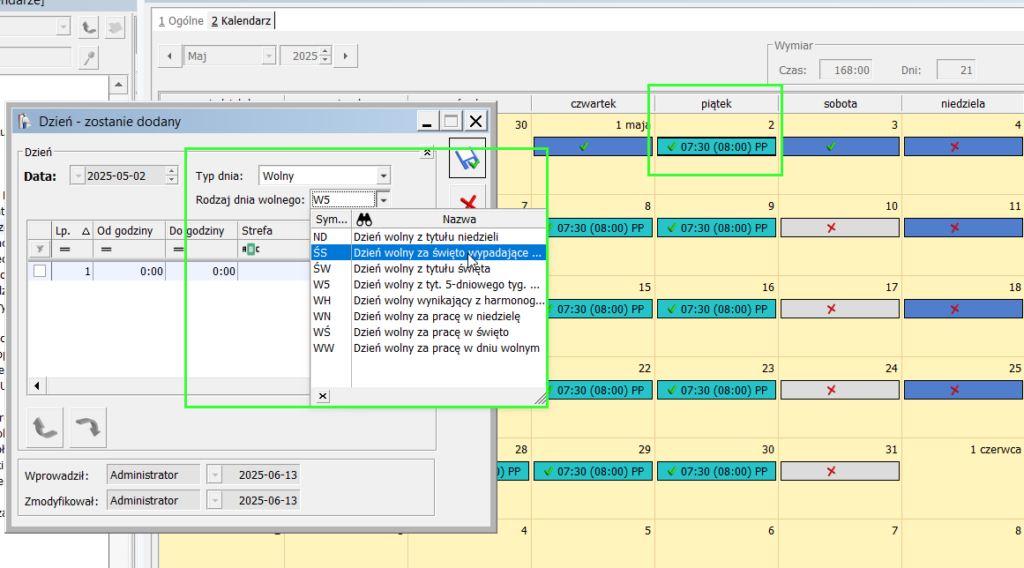Go to the previous month arrow
Viewport: 1024px width, 568px height.
[x=170, y=56]
